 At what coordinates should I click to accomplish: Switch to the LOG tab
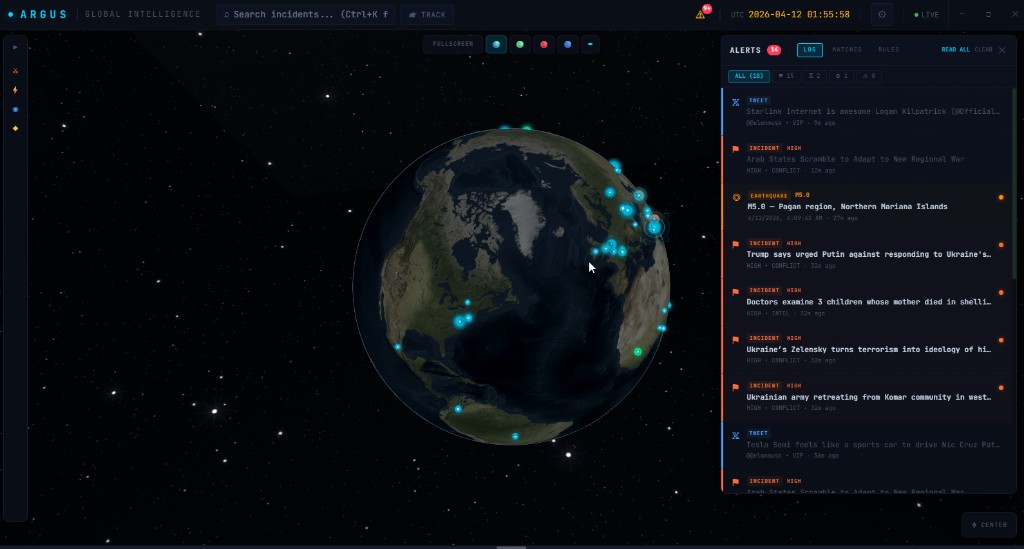[810, 50]
